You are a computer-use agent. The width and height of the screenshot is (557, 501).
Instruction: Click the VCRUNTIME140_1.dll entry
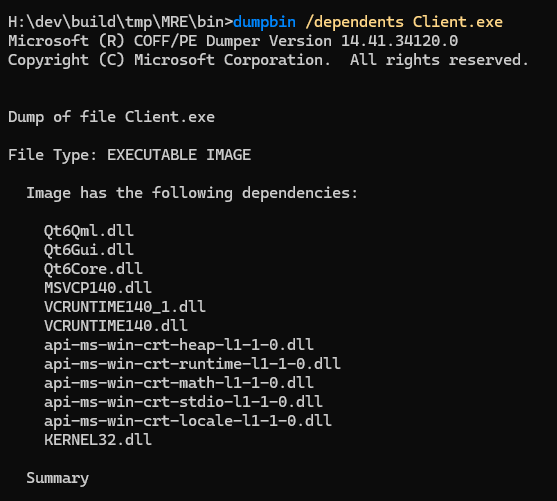click(x=125, y=307)
